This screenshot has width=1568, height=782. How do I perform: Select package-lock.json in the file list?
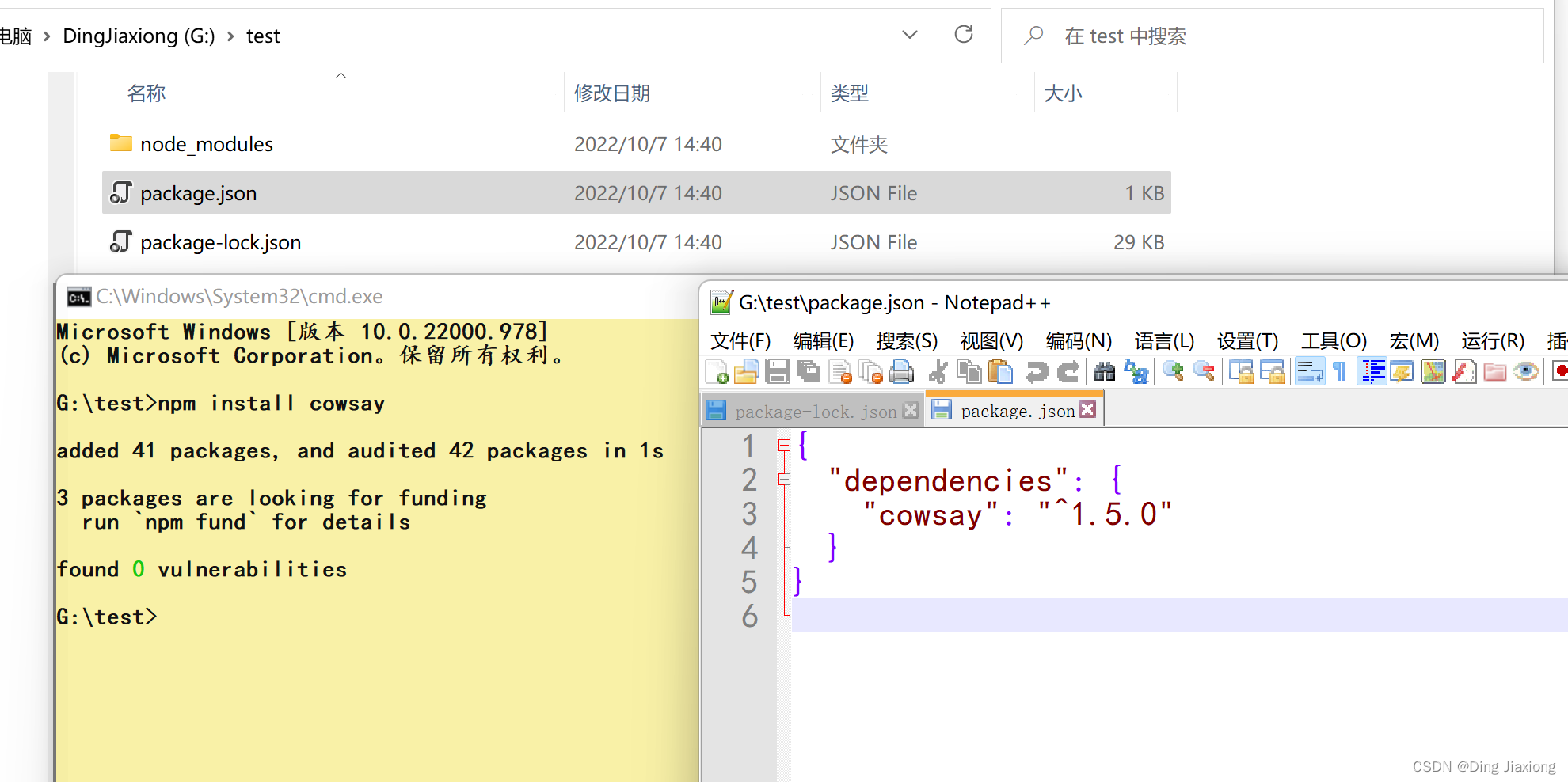click(x=637, y=242)
